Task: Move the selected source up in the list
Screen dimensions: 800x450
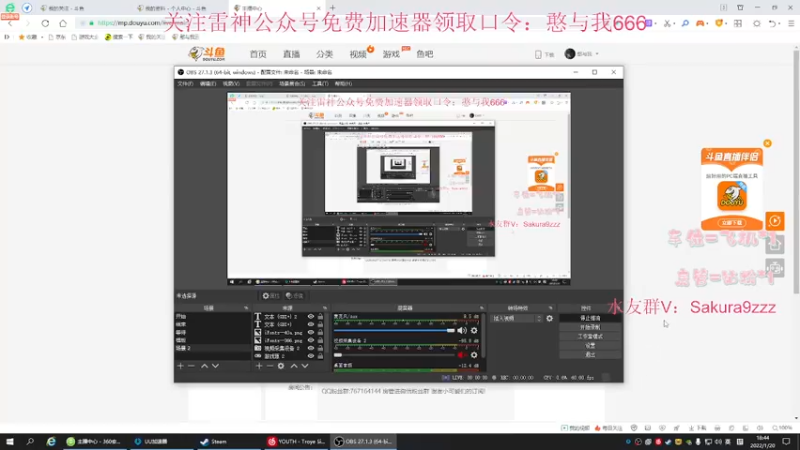Action: (x=294, y=366)
